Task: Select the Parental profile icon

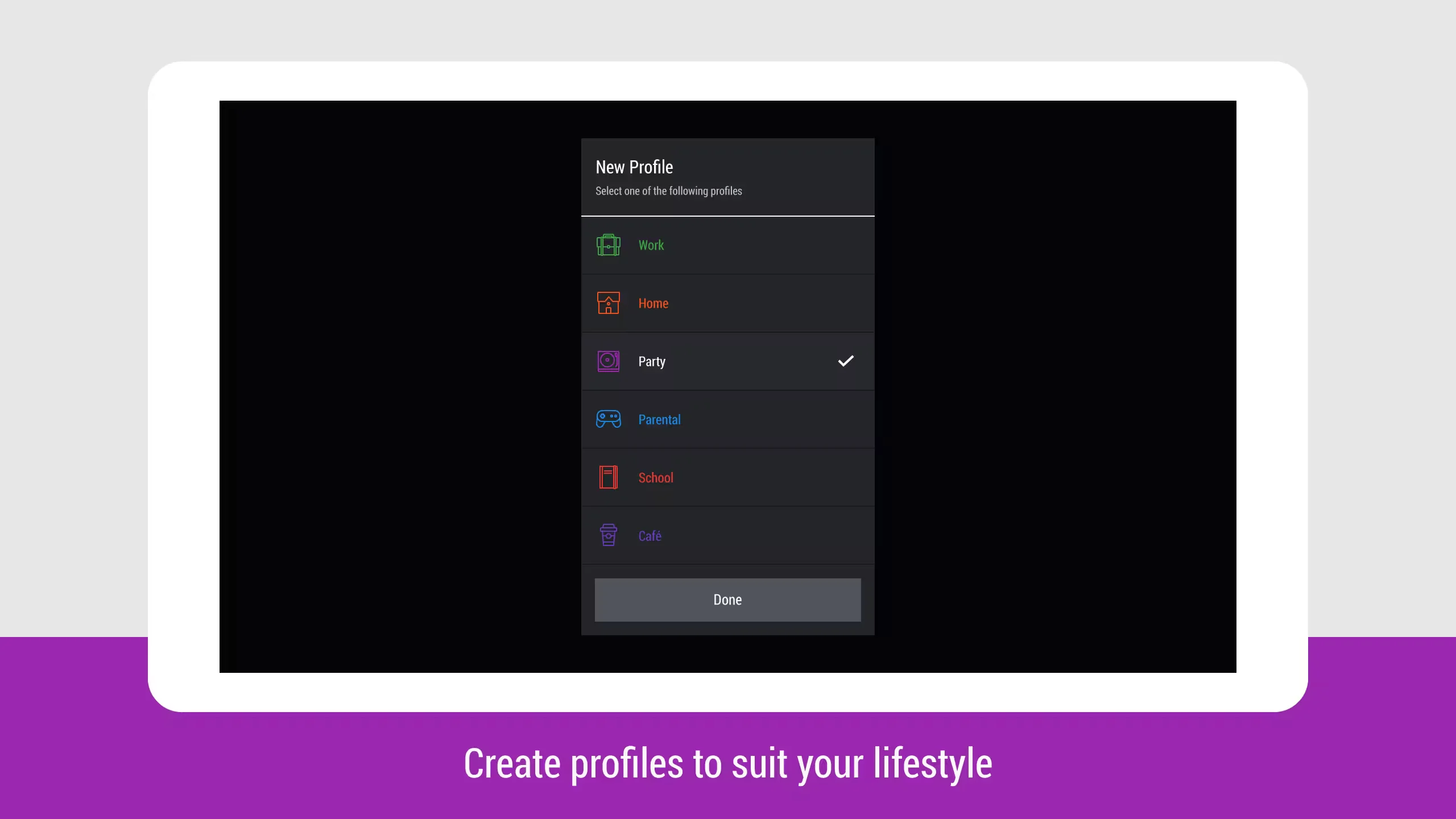Action: (x=608, y=419)
